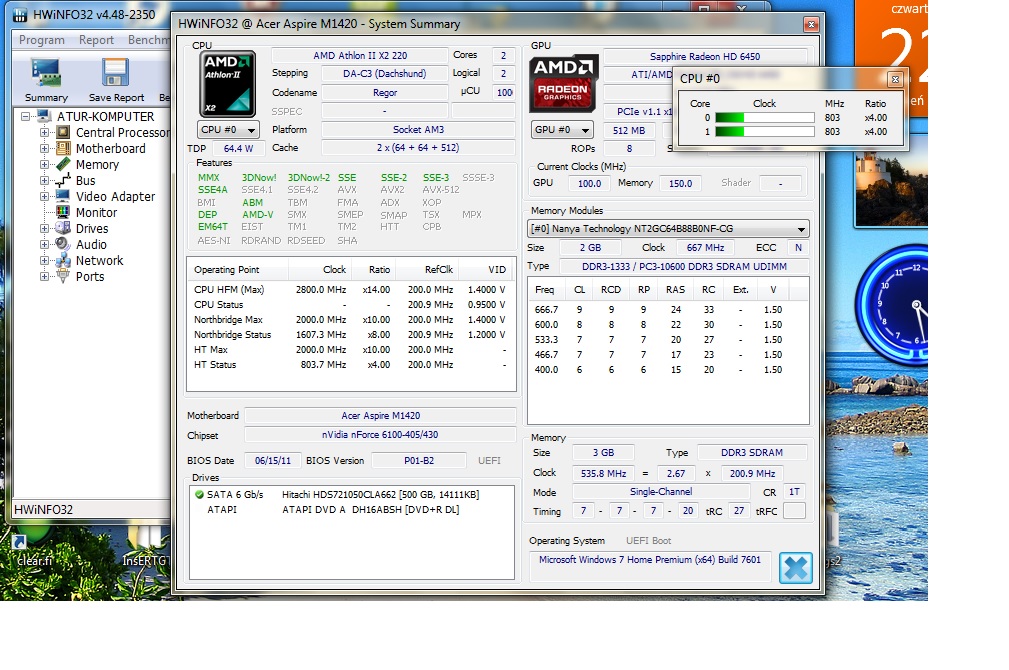Expand the Drives tree node

point(44,228)
